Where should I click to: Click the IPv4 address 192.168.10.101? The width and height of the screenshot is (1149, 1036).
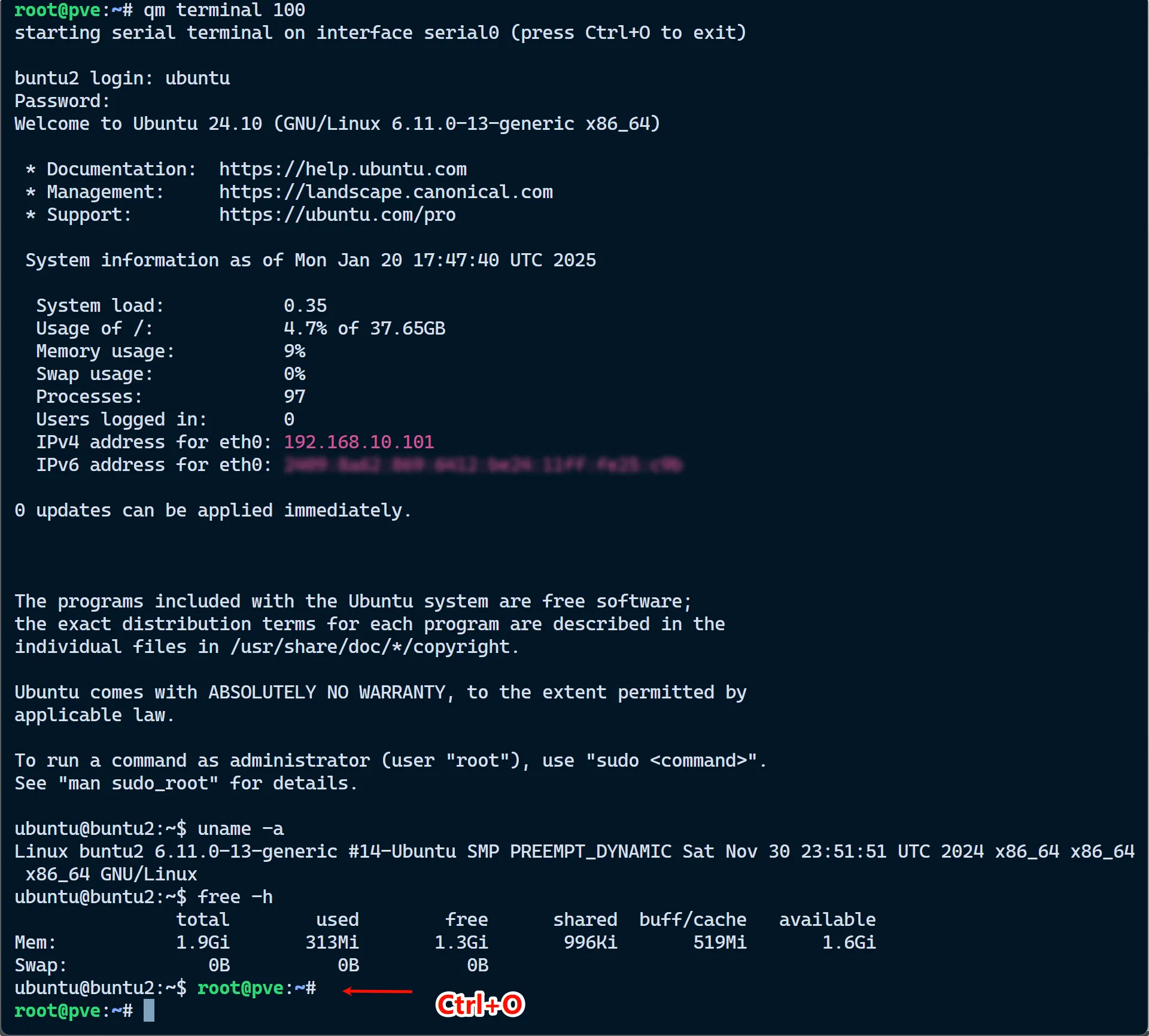point(358,442)
